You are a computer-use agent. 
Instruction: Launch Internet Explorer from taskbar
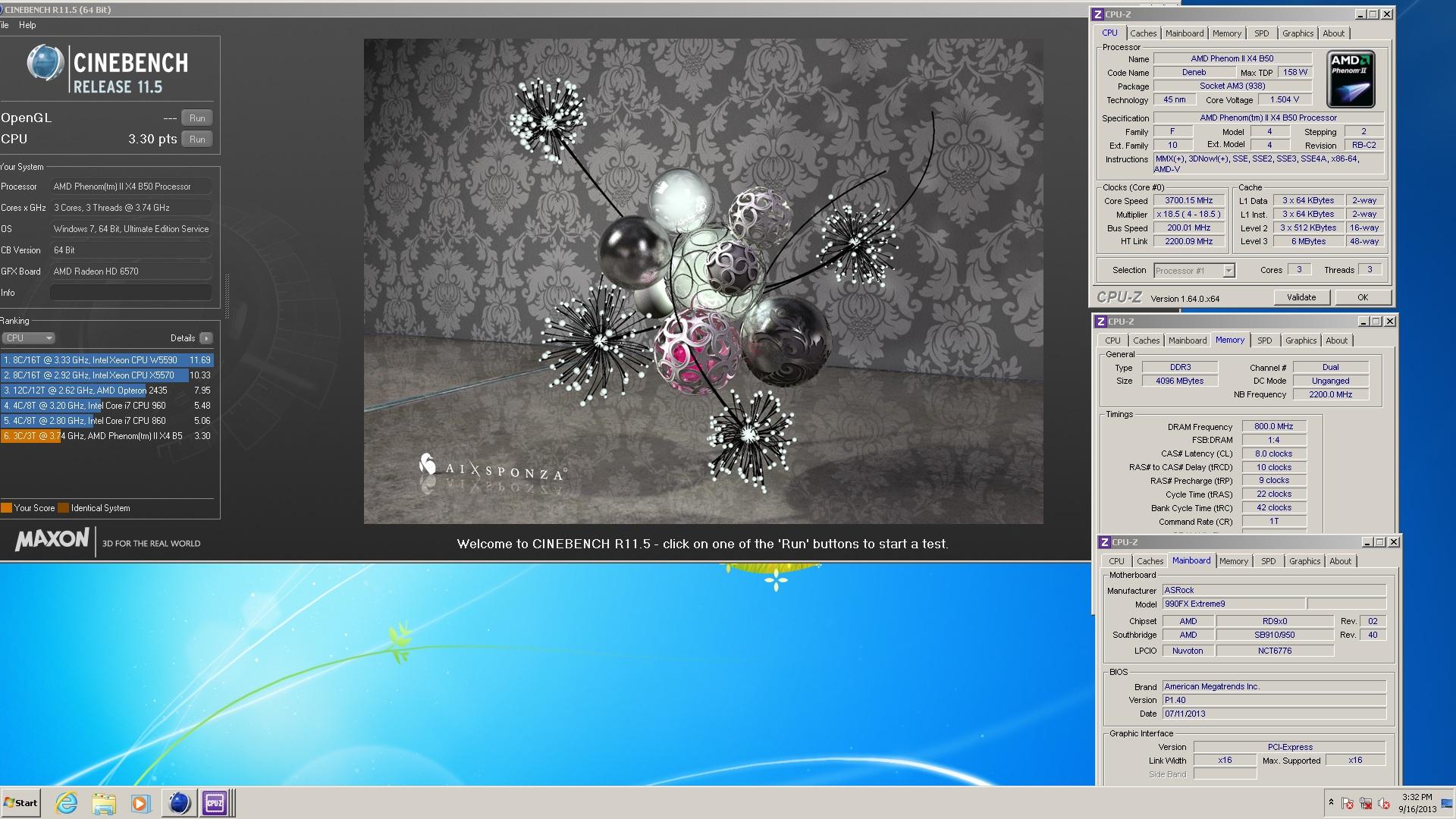67,803
